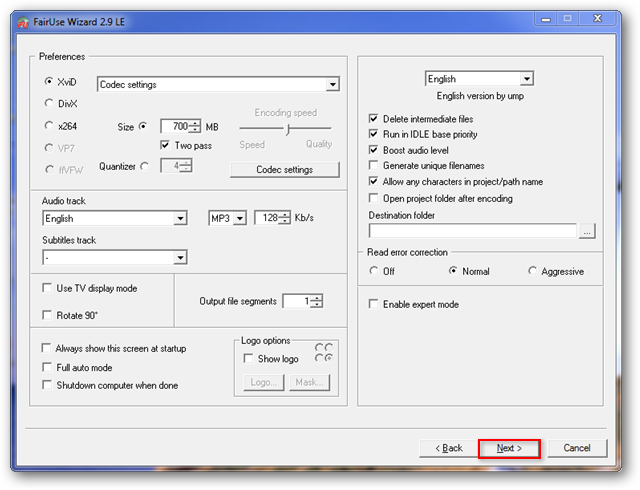Enable Full auto mode checkbox
This screenshot has width=640, height=490.
tap(47, 367)
